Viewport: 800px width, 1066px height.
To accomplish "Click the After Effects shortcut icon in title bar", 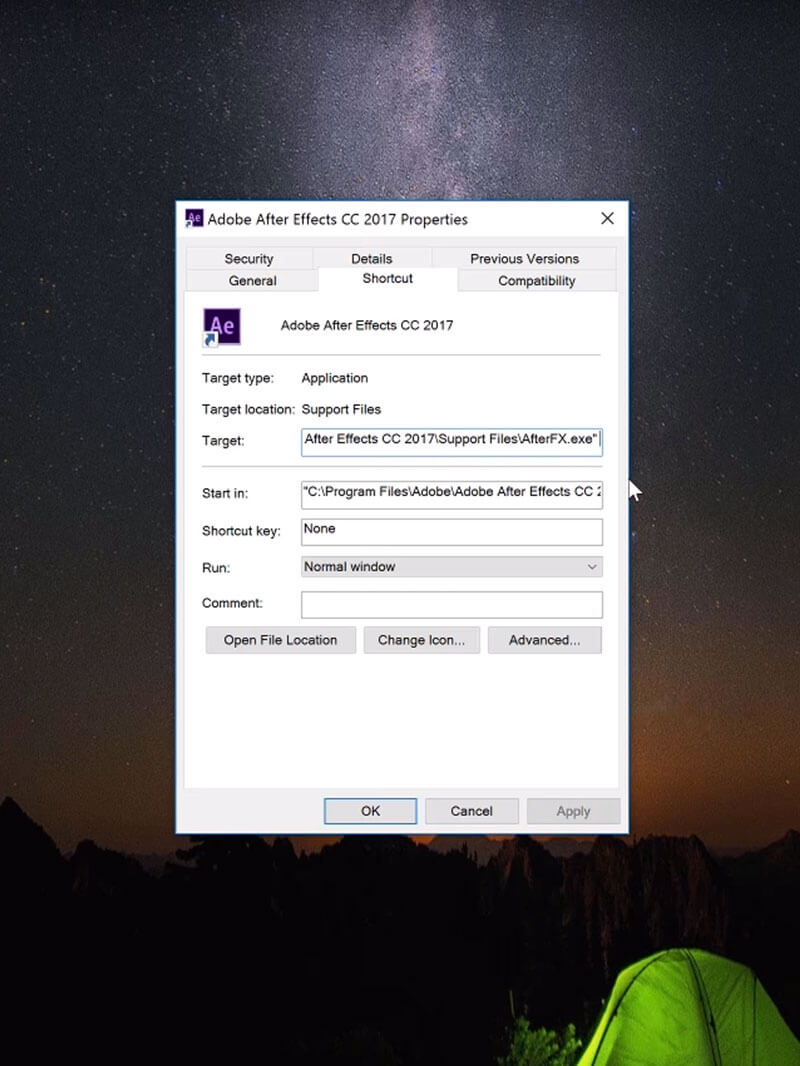I will point(194,219).
